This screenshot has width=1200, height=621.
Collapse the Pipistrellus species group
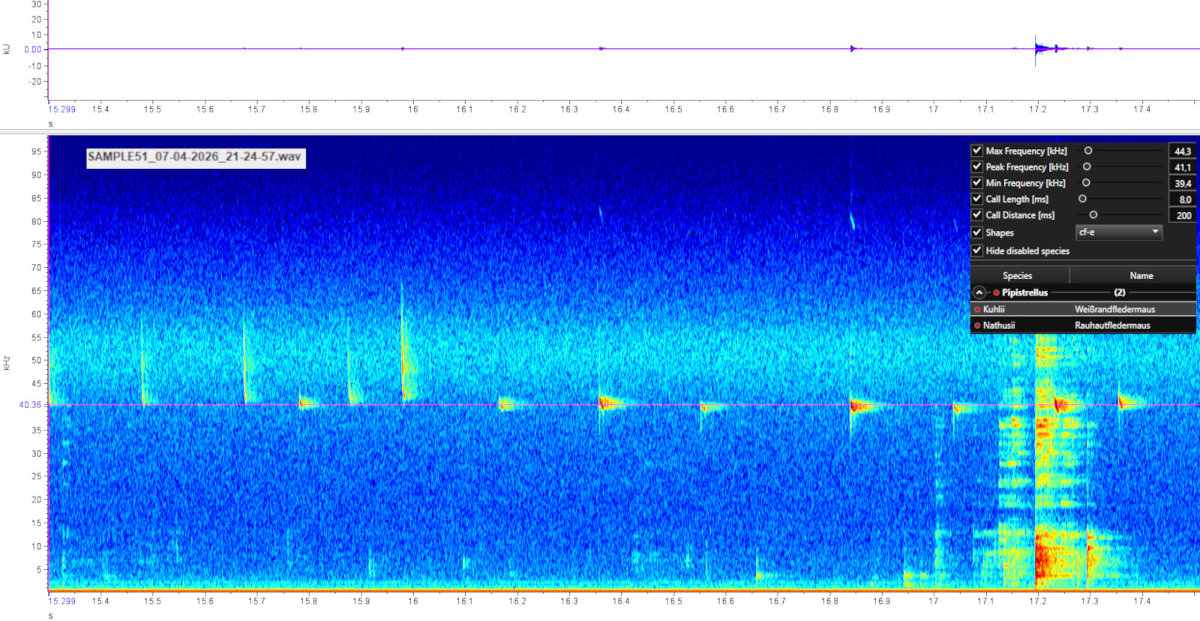tap(979, 293)
